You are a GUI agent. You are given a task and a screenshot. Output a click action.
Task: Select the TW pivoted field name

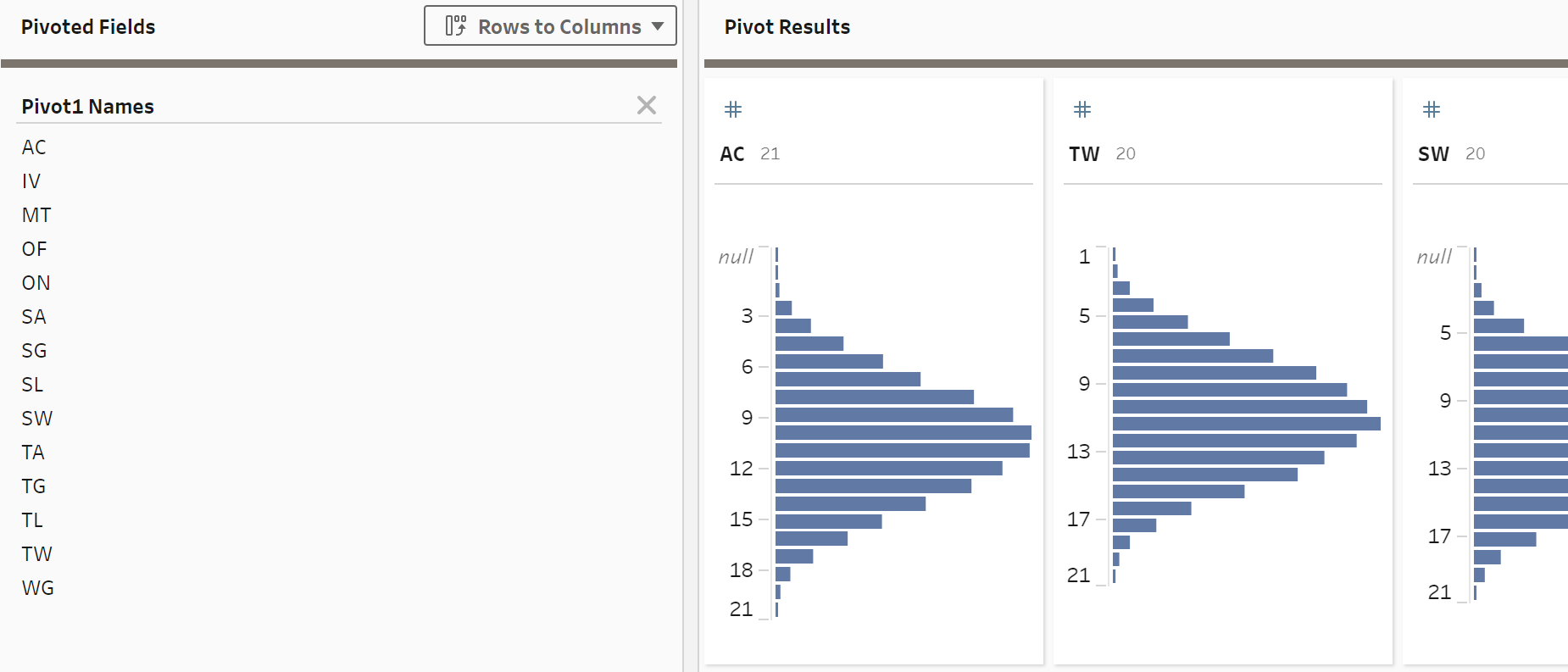coord(37,554)
